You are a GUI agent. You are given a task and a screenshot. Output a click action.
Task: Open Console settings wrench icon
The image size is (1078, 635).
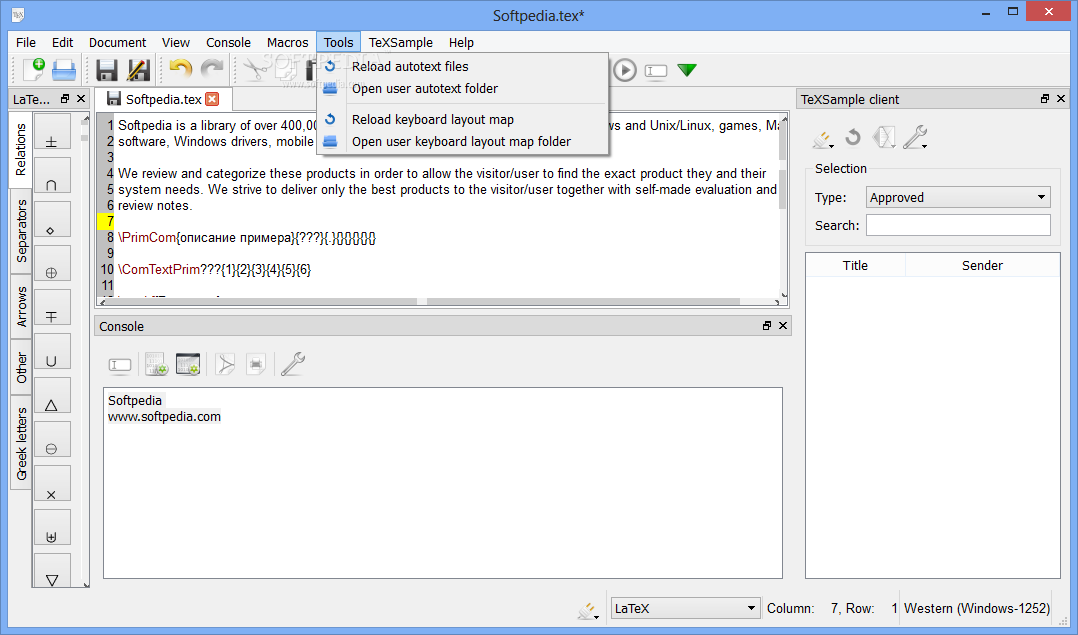click(x=292, y=364)
